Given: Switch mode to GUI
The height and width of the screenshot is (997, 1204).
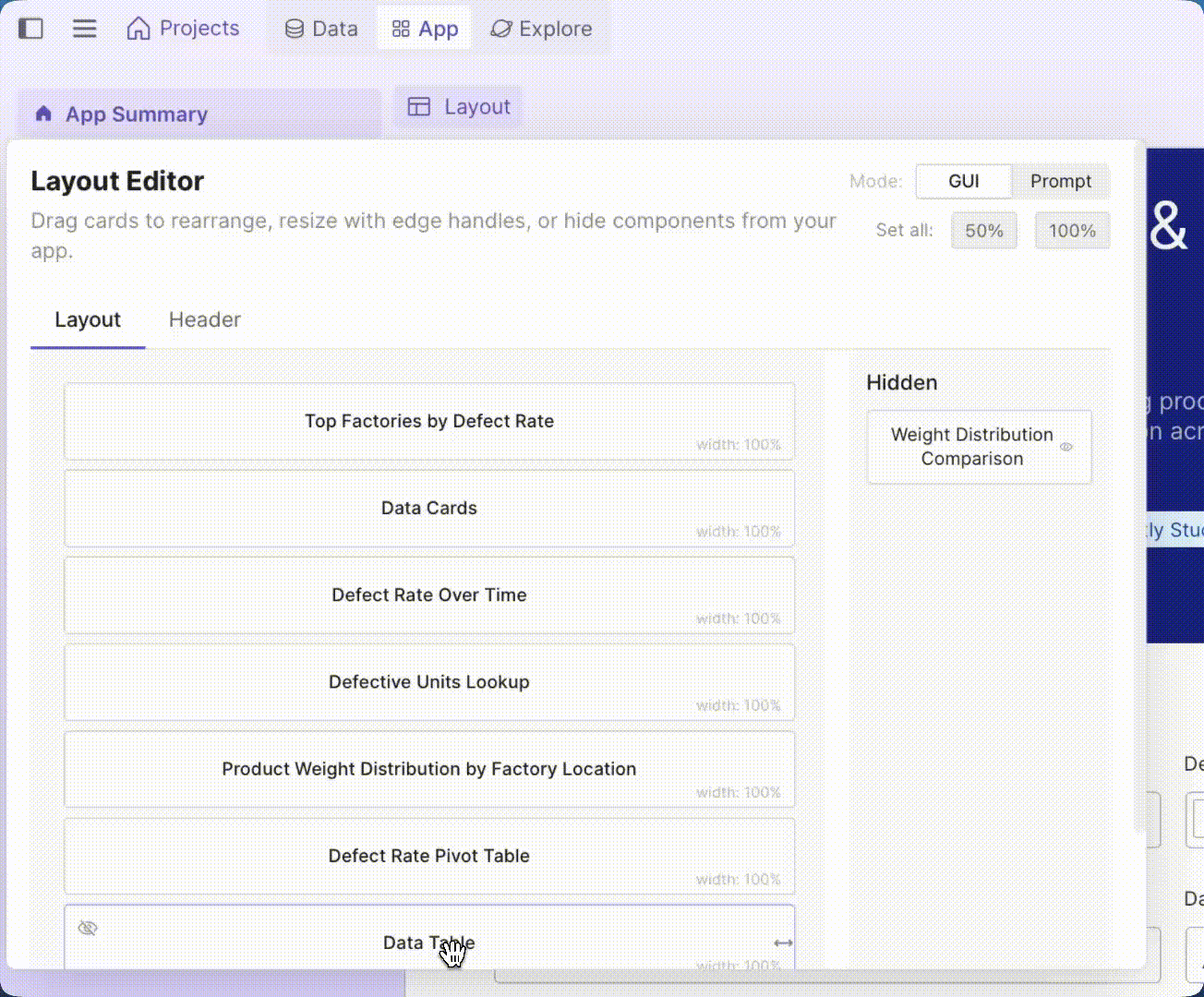Looking at the screenshot, I should [x=963, y=182].
